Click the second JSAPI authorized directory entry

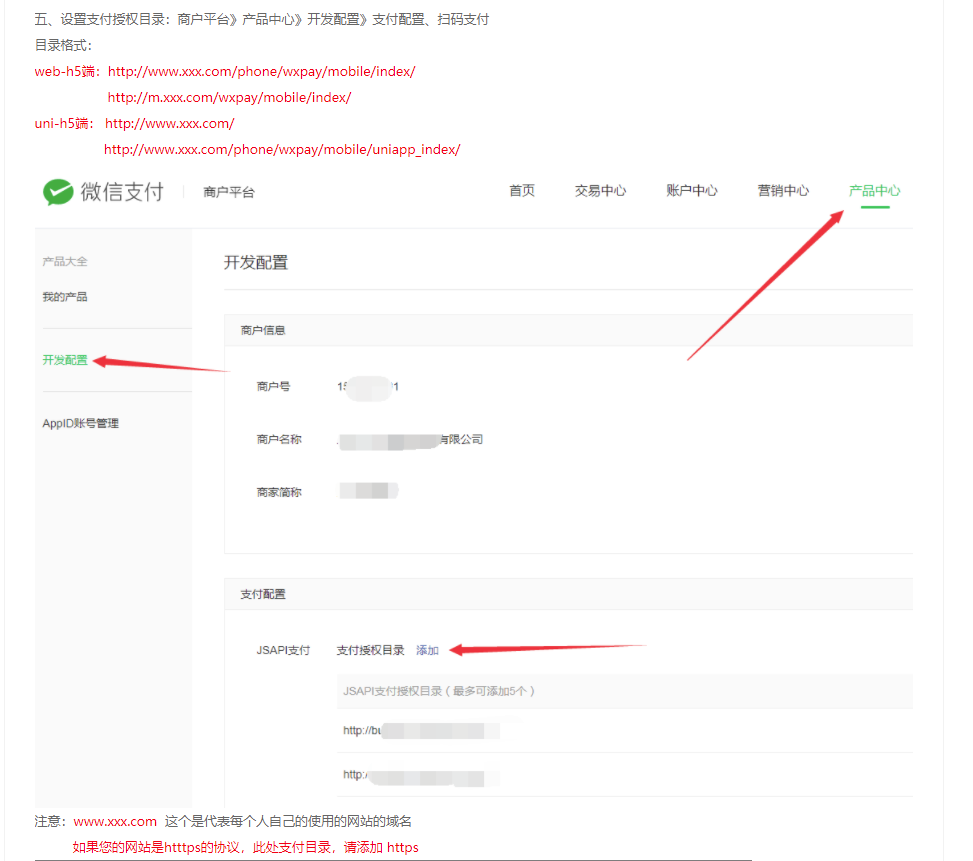(x=420, y=775)
